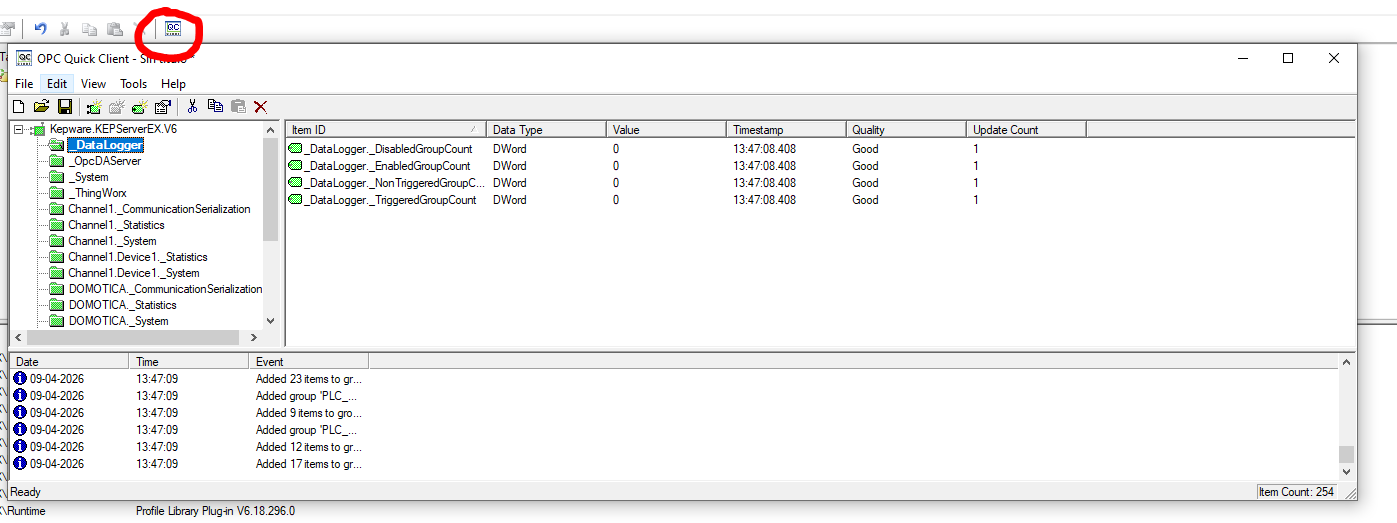Viewport: 1397px width, 523px height.
Task: Click the Copy icon in Quick Client toolbar
Action: pyautogui.click(x=215, y=106)
